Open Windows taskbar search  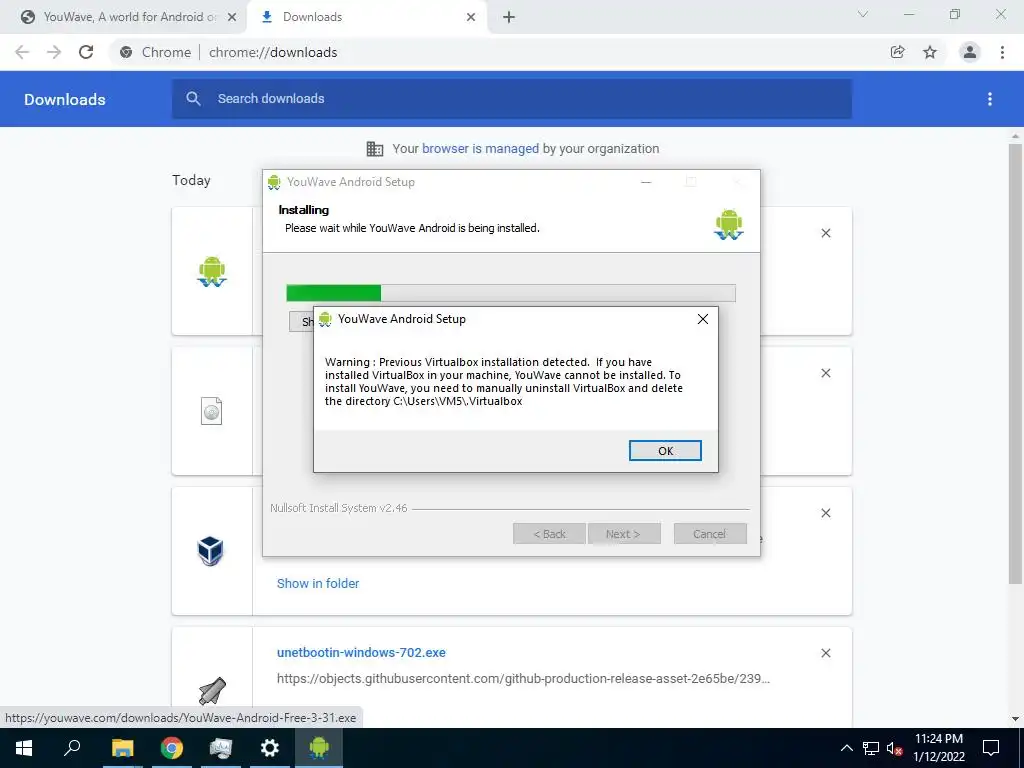click(x=72, y=748)
